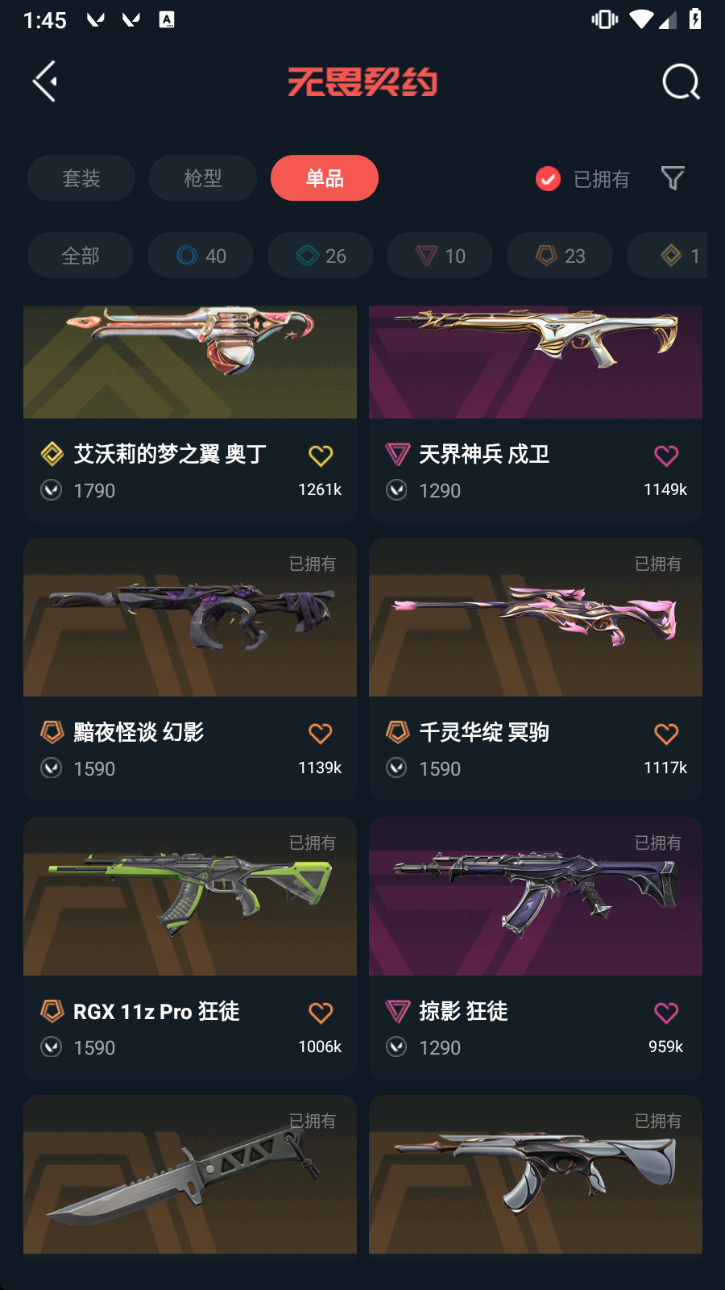Viewport: 725px width, 1290px height.
Task: Open the search magnifier icon
Action: click(681, 82)
